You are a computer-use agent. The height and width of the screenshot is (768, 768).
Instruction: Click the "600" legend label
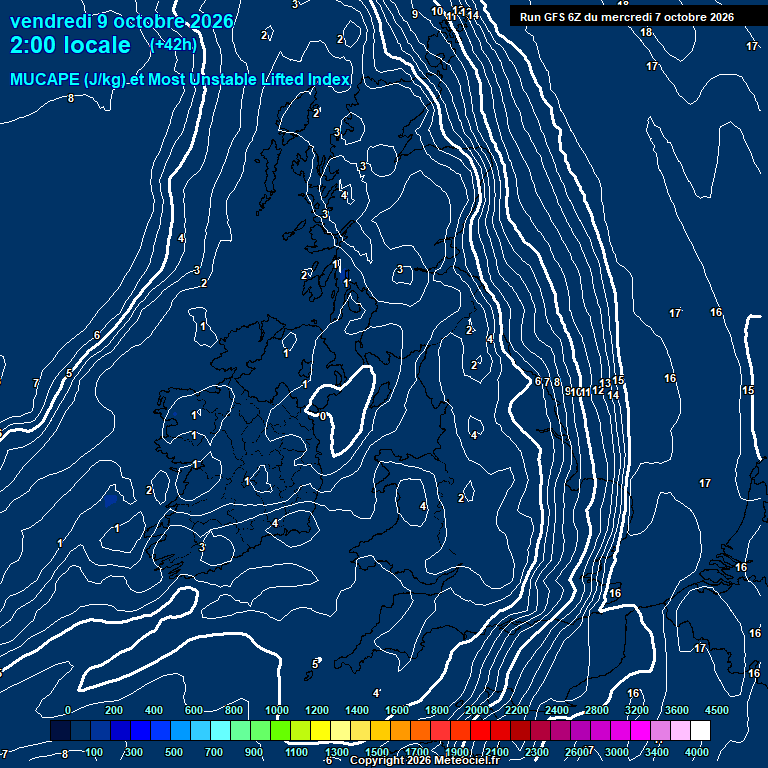[x=193, y=710]
